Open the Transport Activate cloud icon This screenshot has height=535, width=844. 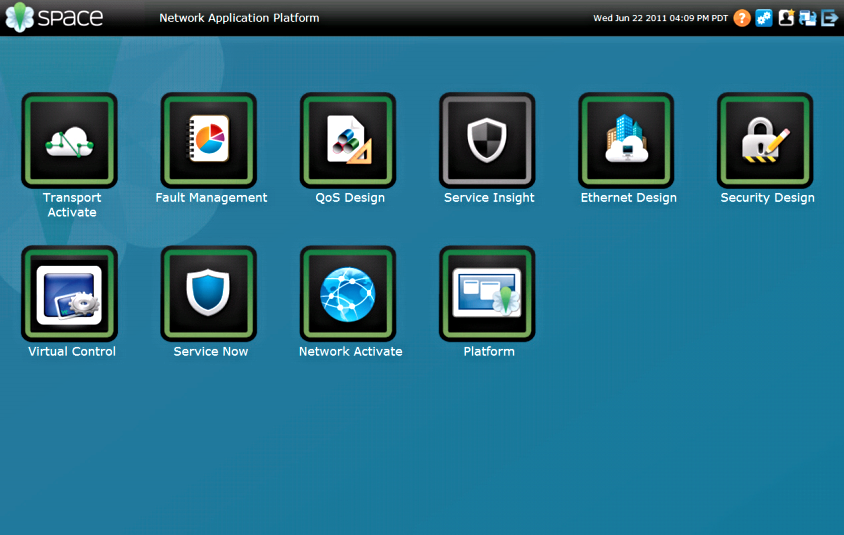[69, 140]
